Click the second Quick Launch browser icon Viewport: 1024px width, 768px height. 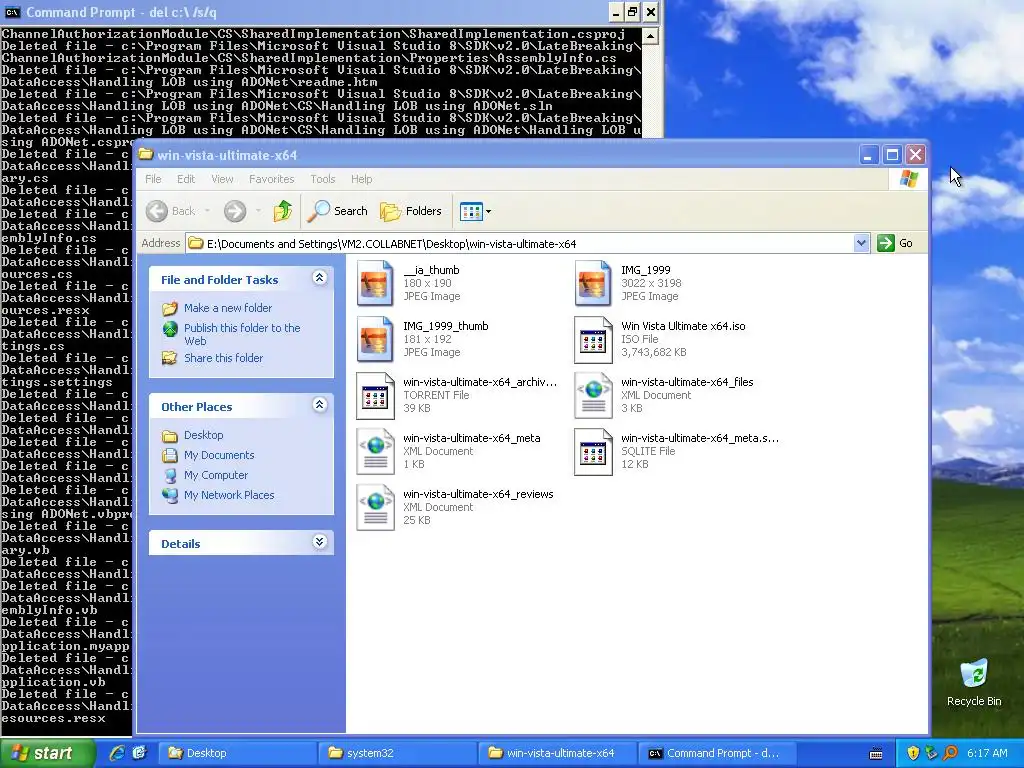(139, 753)
